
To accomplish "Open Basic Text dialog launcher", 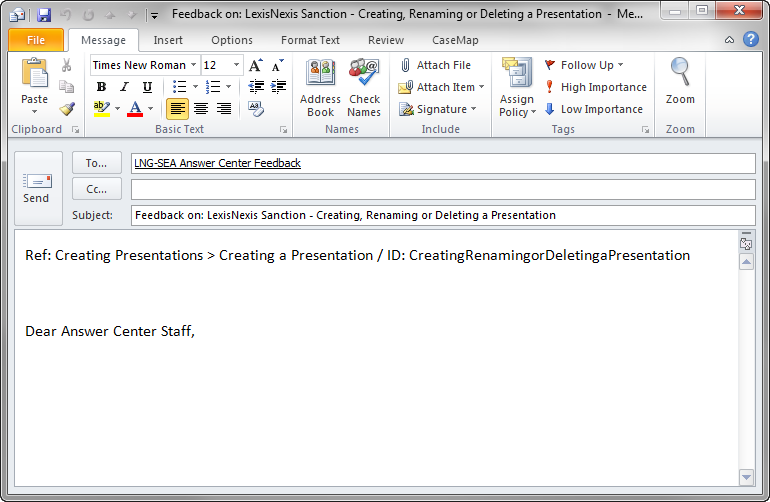I will pyautogui.click(x=283, y=130).
